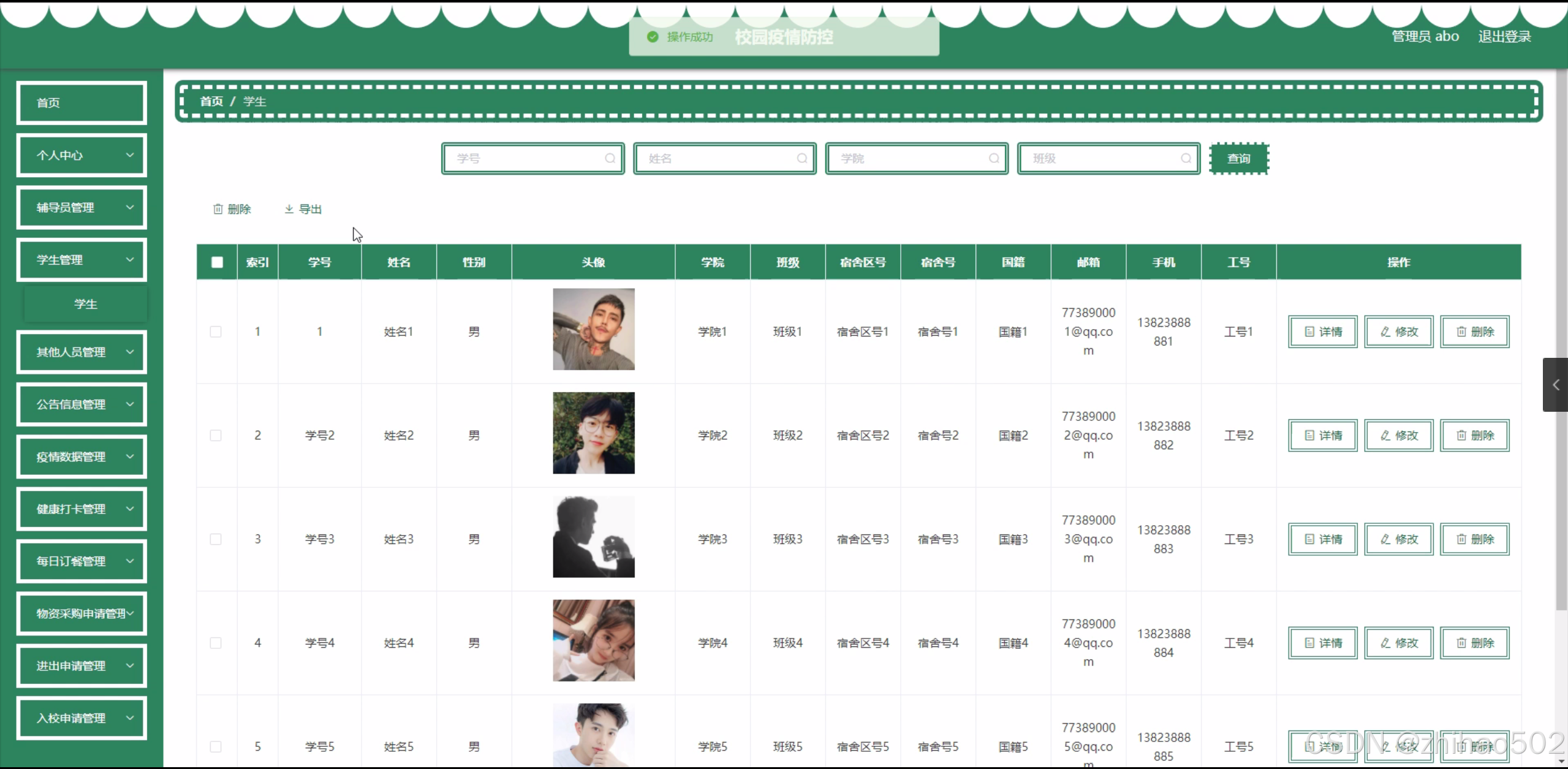Expand the 辅导员管理 sidebar menu
This screenshot has height=769, width=1568.
pyautogui.click(x=81, y=208)
